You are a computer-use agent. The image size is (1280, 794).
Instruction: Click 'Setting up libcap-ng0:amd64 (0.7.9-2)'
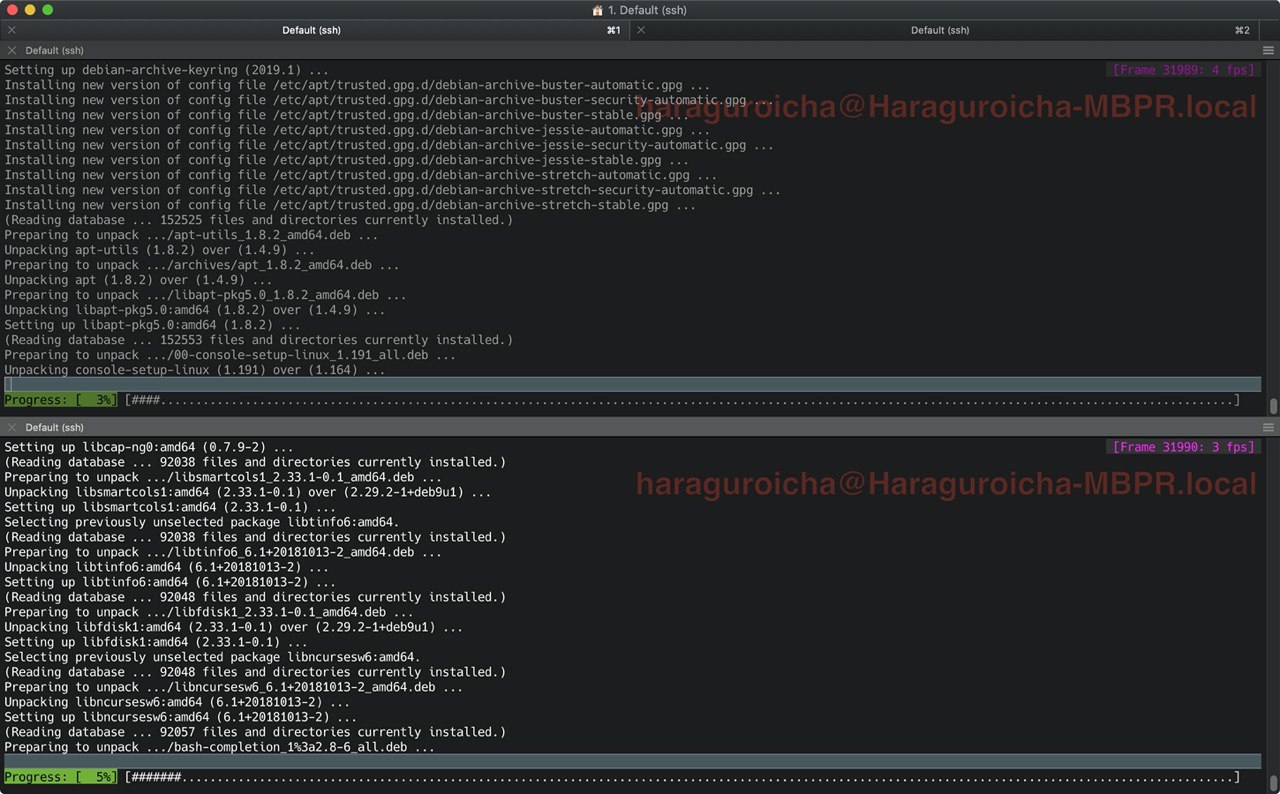point(149,447)
